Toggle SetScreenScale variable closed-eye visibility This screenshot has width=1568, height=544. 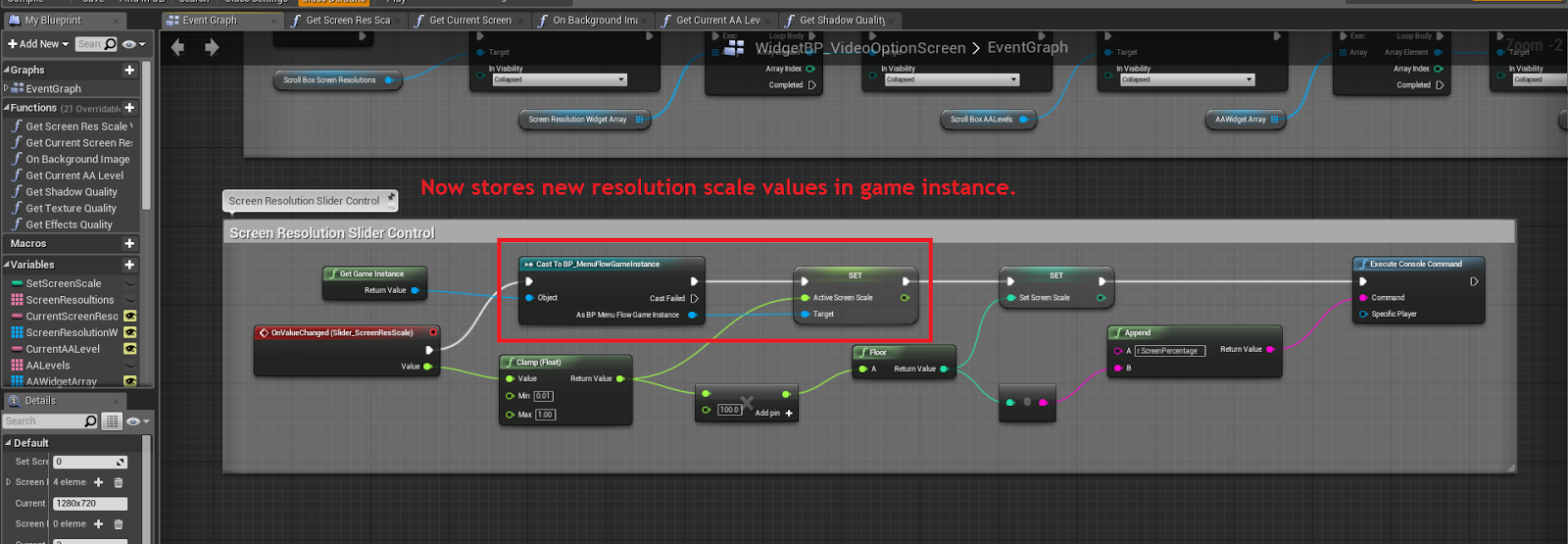click(x=130, y=284)
